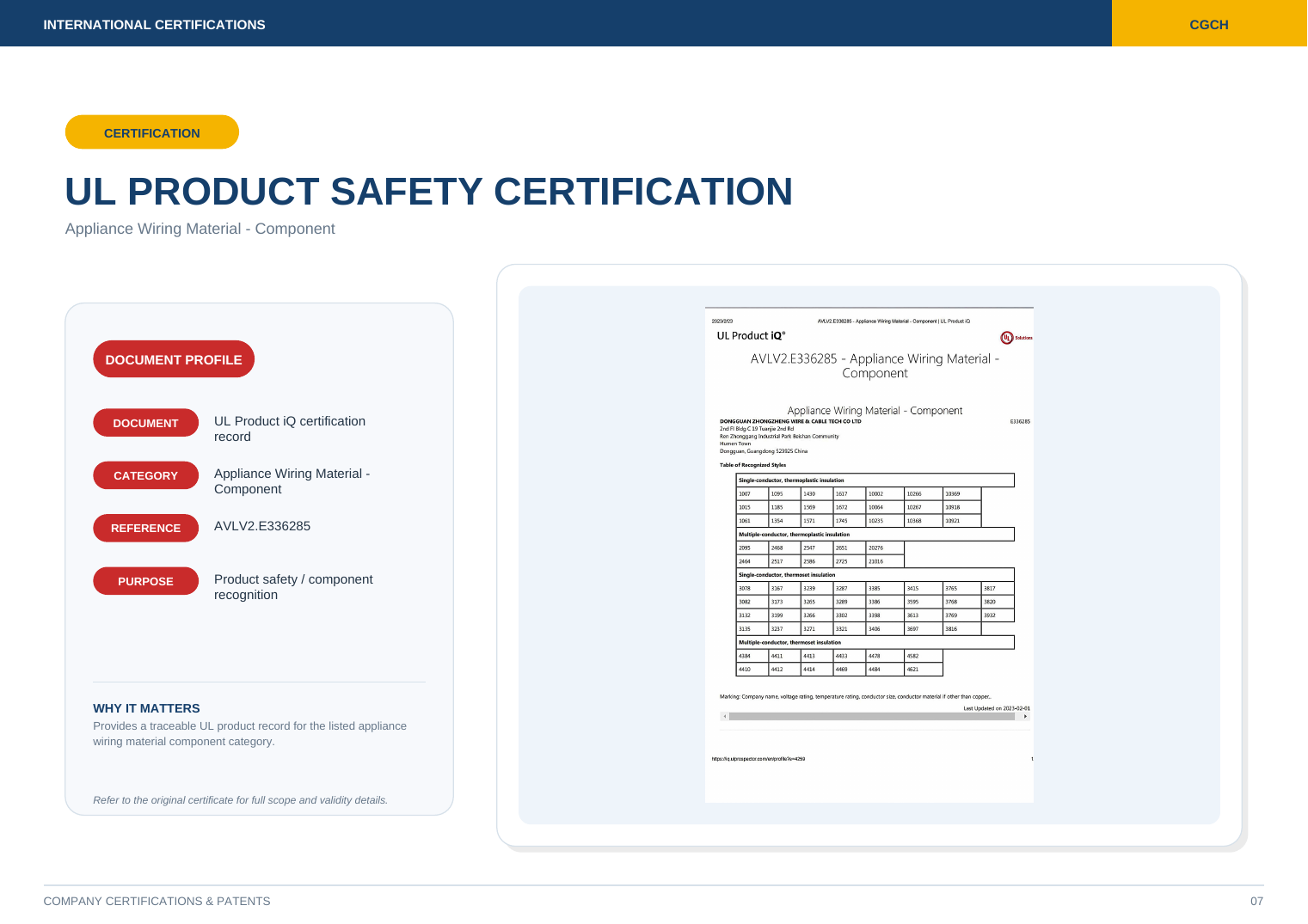The image size is (1308, 924).
Task: Click the INTERNATIONAL CERTIFICATIONS header text
Action: point(155,25)
